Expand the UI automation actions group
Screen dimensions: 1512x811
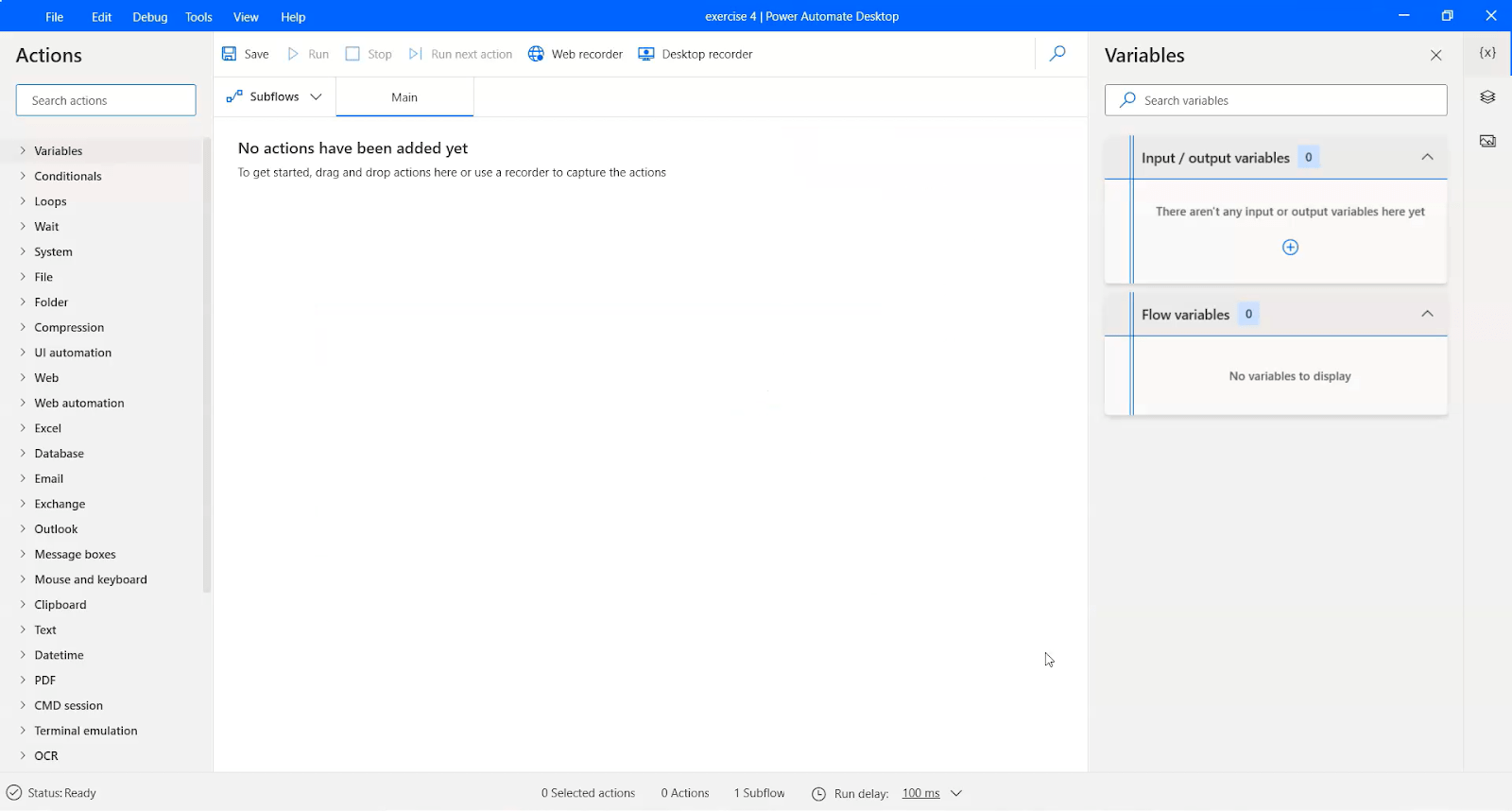23,353
